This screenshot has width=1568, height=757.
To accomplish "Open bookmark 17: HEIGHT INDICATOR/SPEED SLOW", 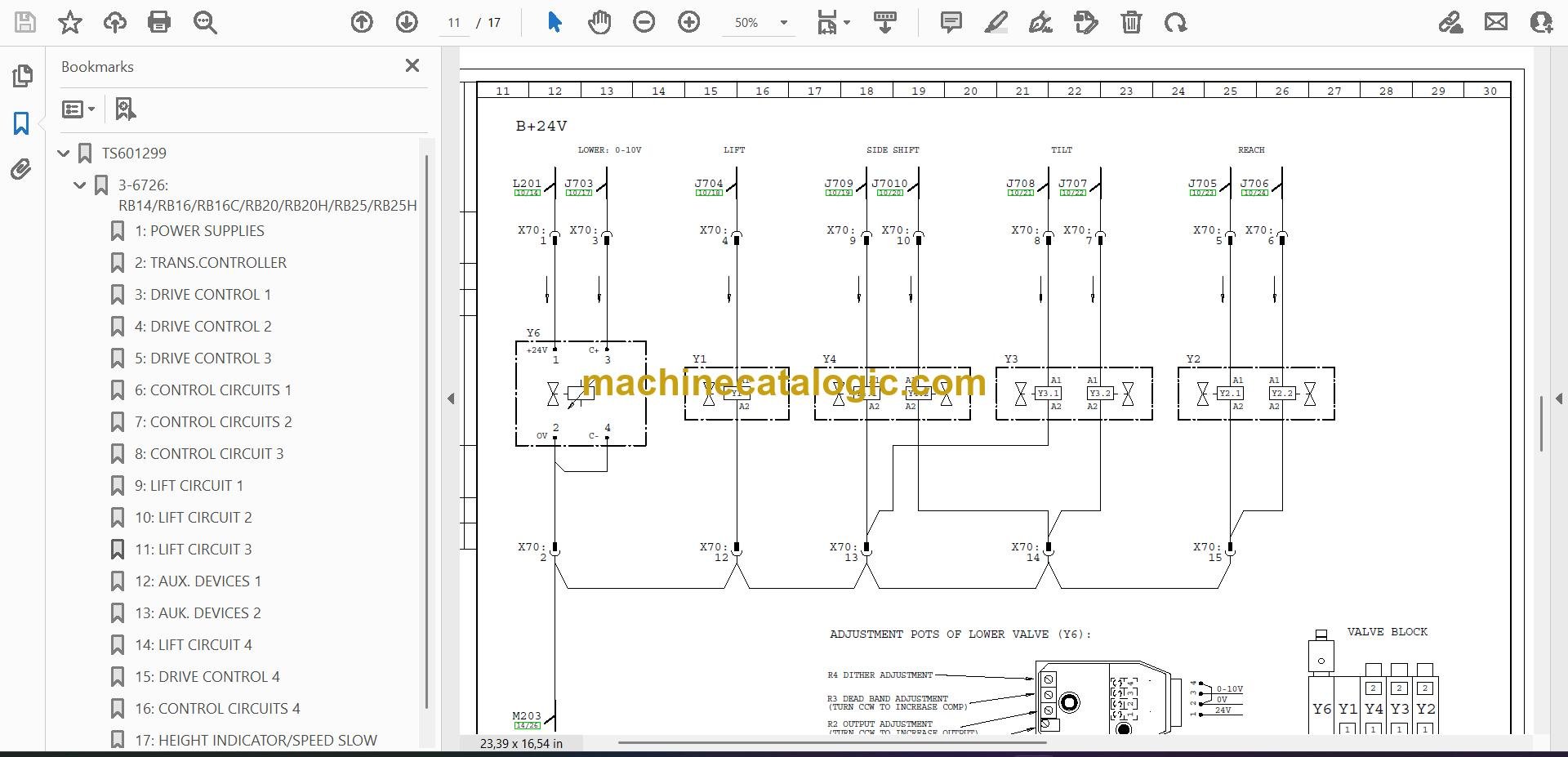I will point(256,741).
